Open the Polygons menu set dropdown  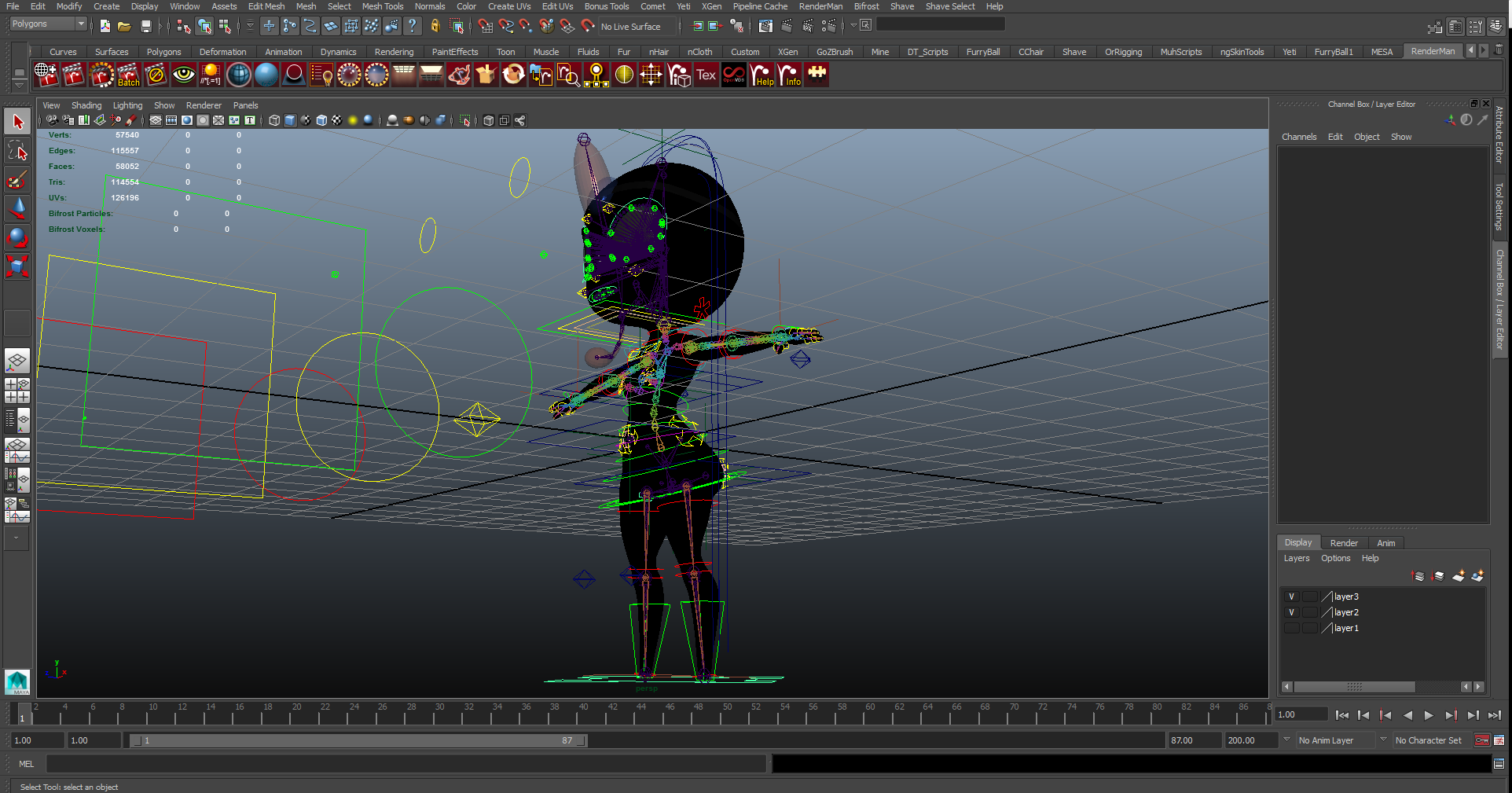[47, 24]
